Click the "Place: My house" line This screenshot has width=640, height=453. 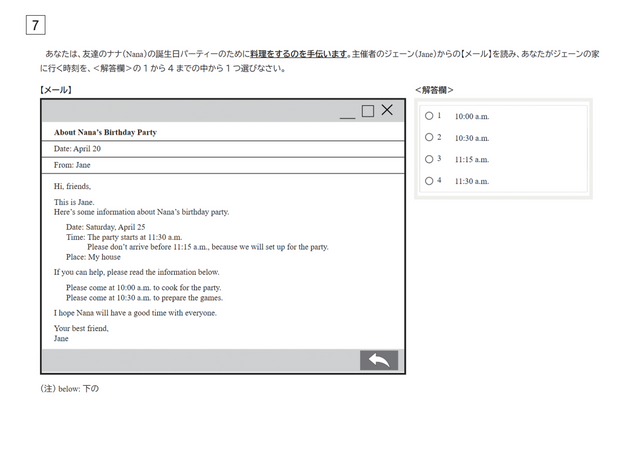[93, 257]
